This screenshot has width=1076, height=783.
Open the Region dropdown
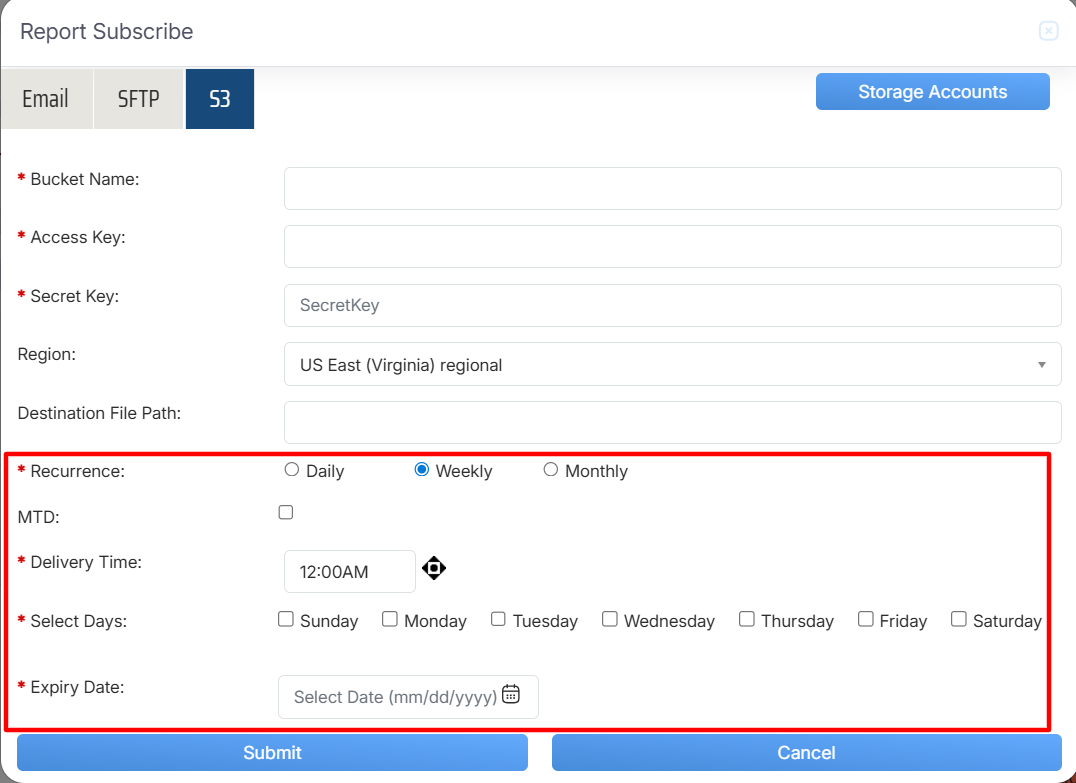672,365
